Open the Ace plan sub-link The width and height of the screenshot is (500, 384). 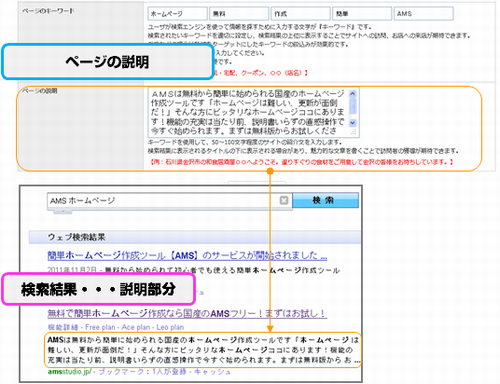click(x=136, y=327)
